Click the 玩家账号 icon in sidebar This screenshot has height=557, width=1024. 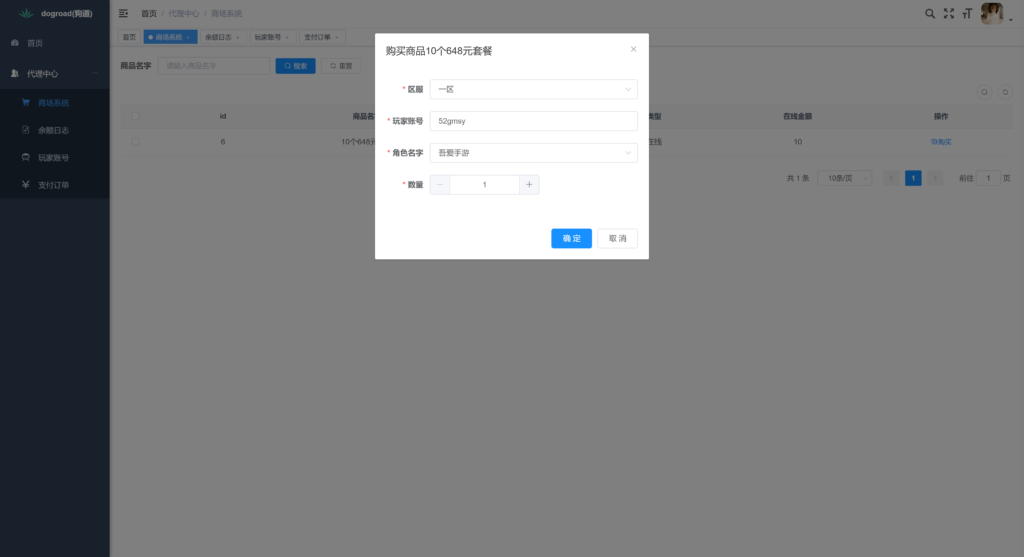point(25,157)
